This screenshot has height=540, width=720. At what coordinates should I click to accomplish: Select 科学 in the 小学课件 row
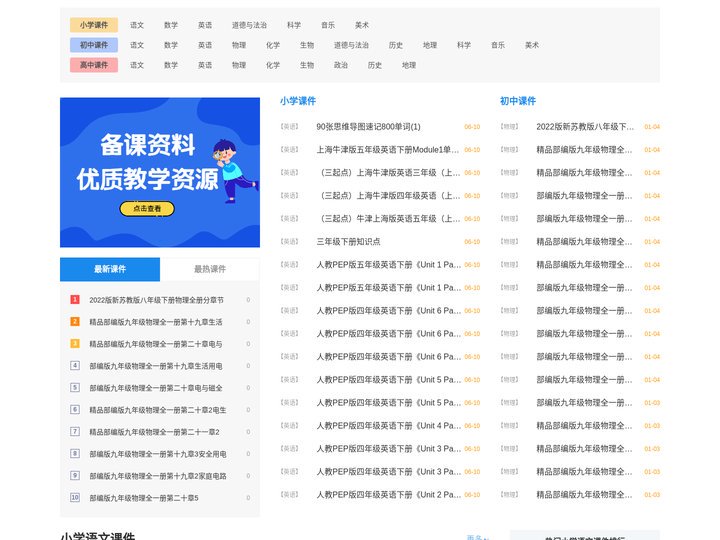coord(294,25)
